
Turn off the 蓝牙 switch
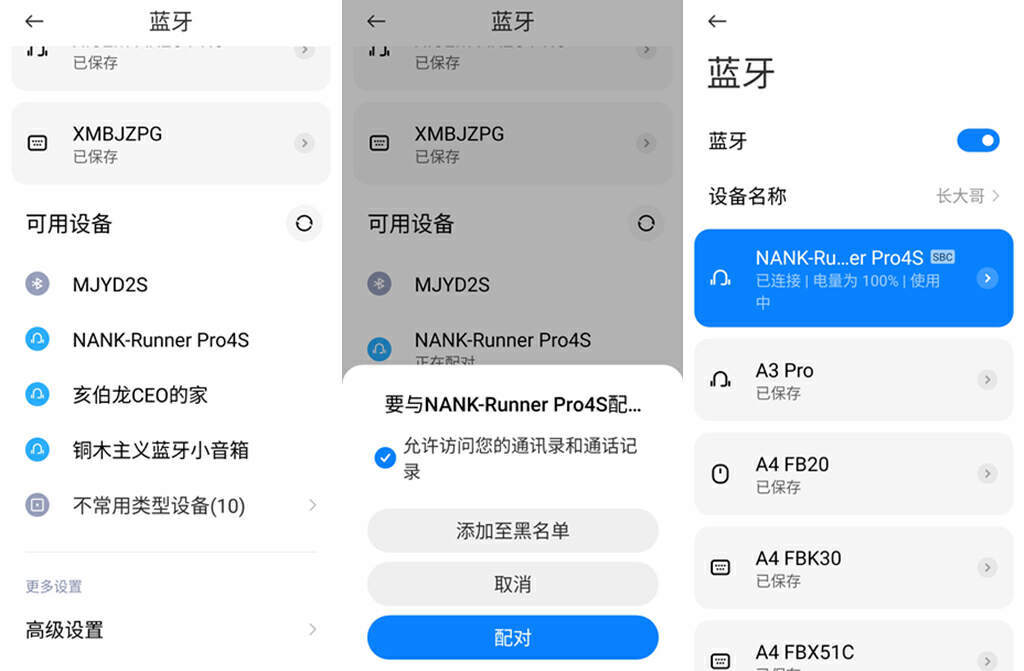pos(978,140)
